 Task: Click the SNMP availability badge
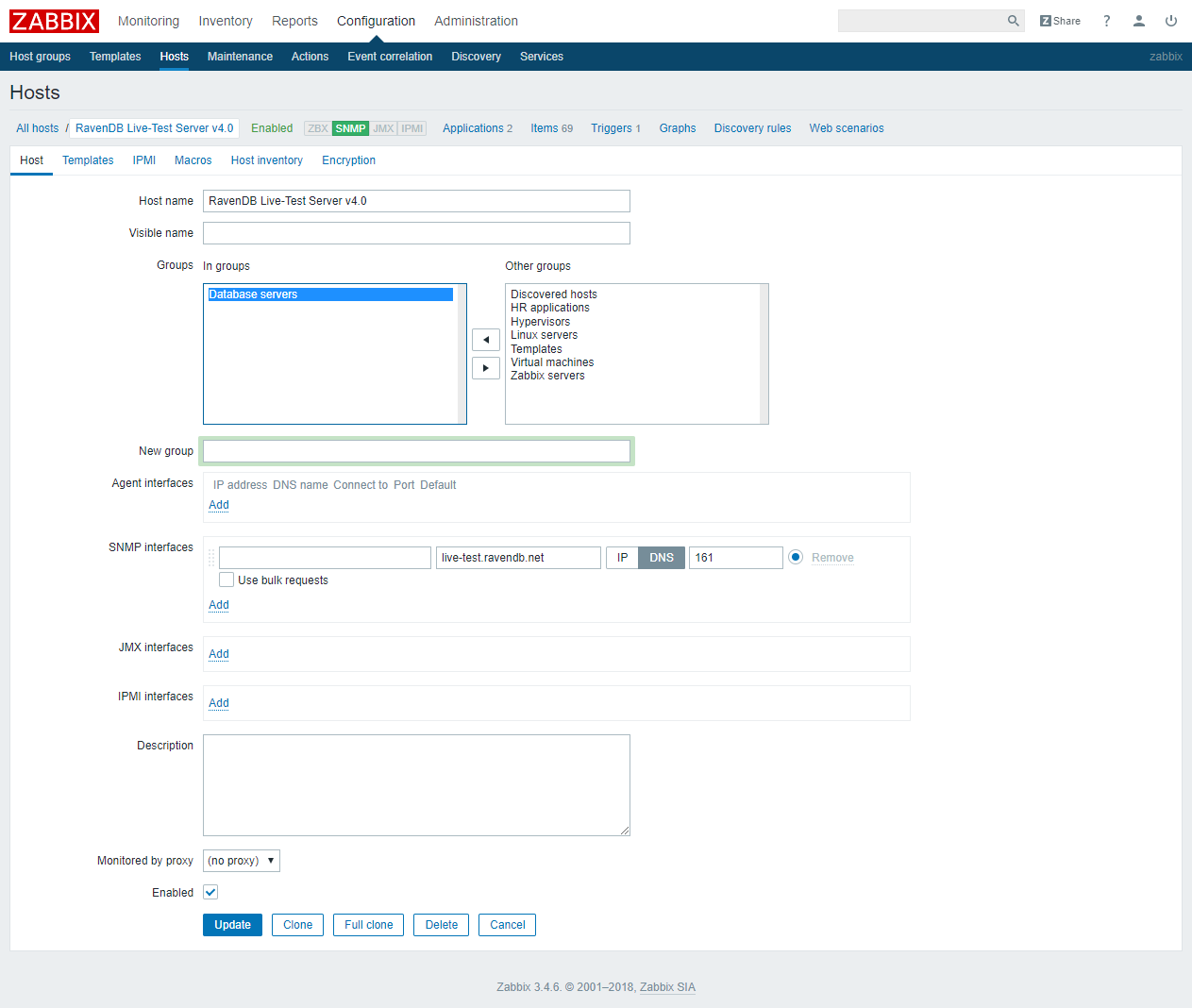350,128
